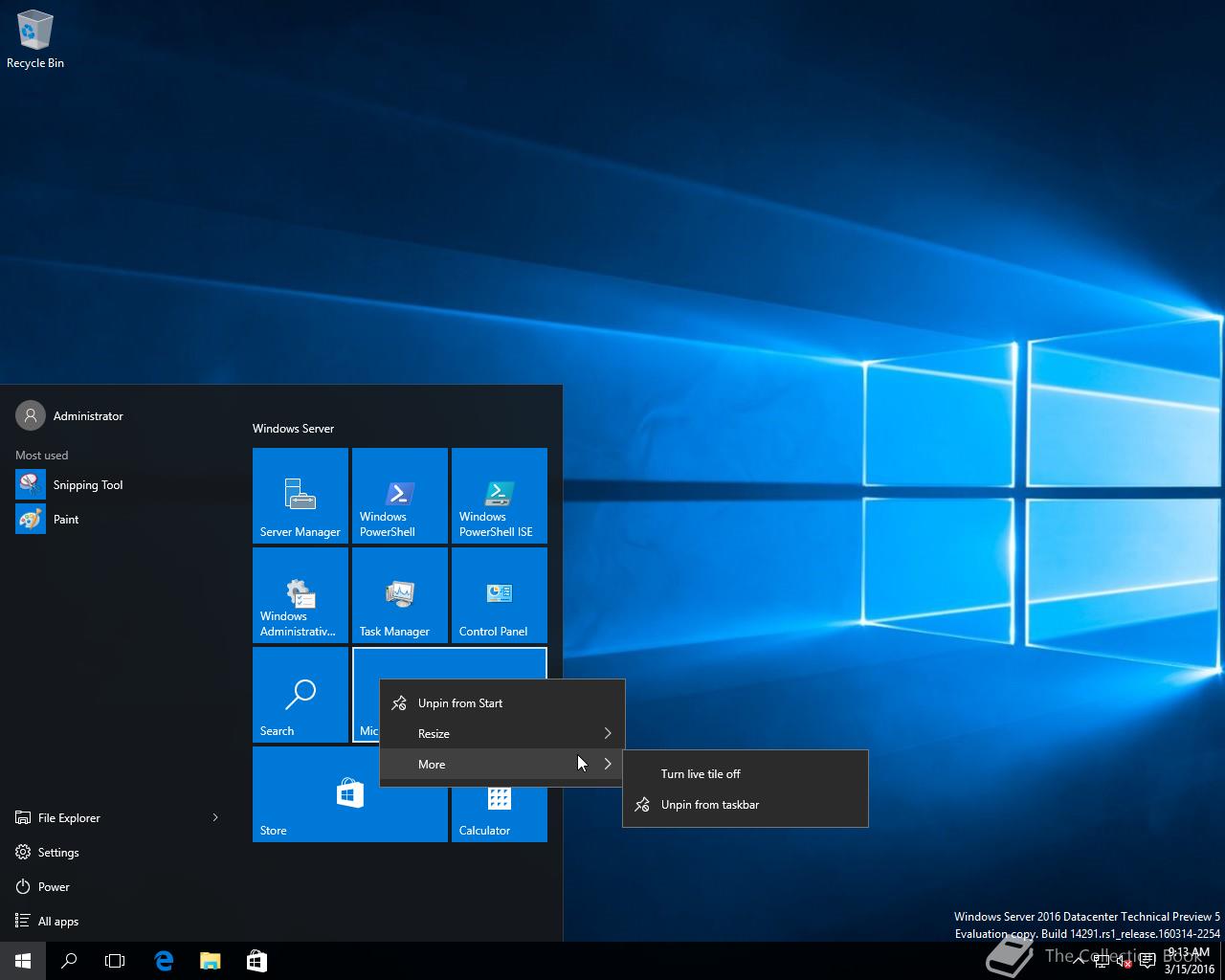Expand File Explorer jump list arrow
Image resolution: width=1225 pixels, height=980 pixels.
coord(215,818)
